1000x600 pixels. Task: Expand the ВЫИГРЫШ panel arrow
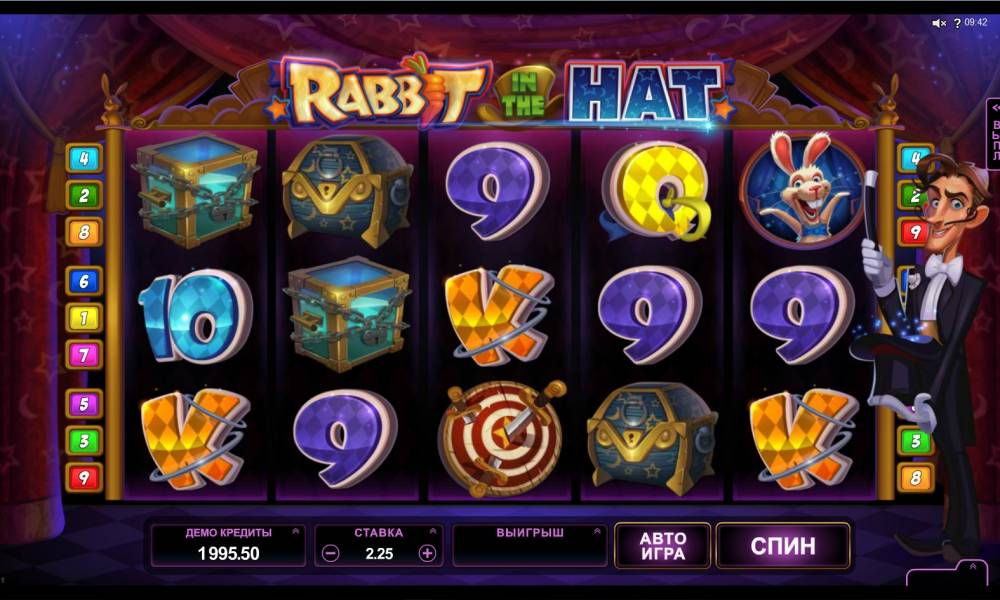click(x=597, y=531)
